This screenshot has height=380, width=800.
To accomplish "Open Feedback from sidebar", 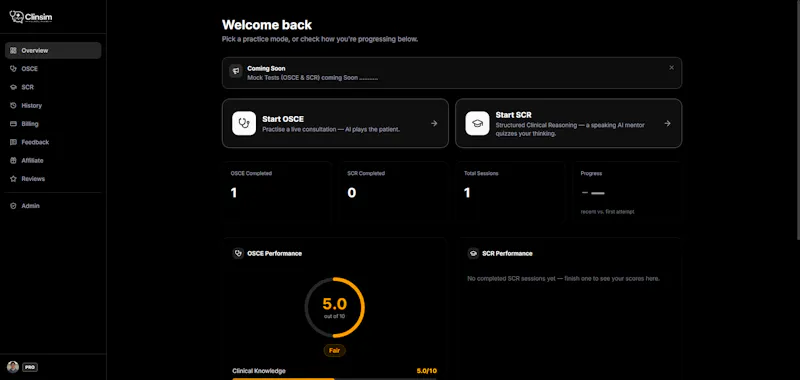I will pyautogui.click(x=53, y=142).
